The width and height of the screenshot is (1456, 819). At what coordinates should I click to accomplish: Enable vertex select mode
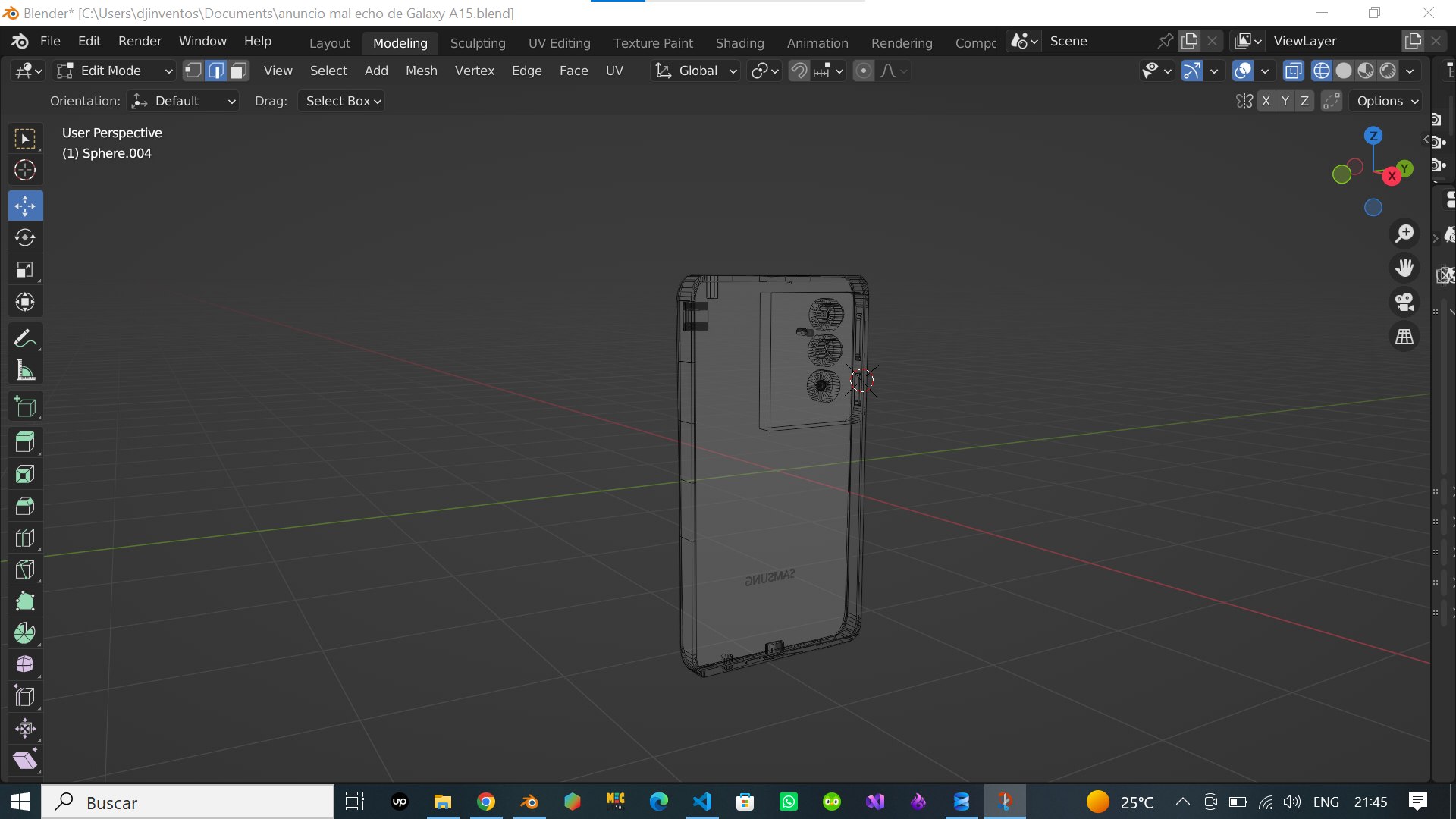(193, 71)
